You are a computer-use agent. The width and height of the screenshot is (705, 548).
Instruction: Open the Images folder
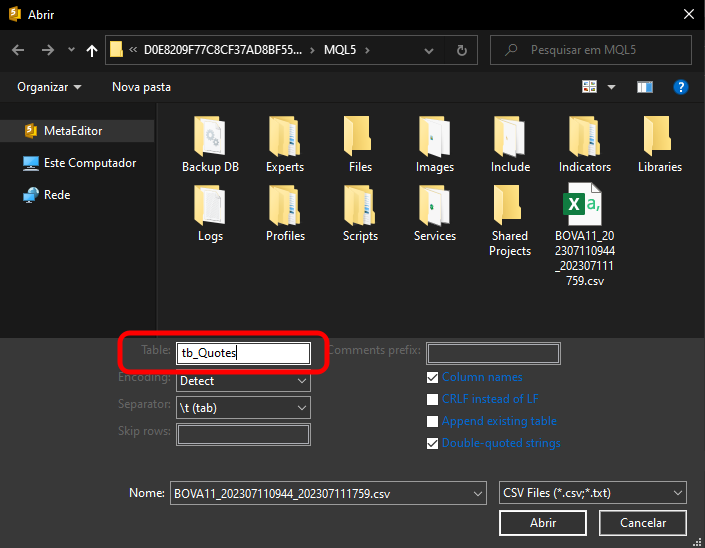point(434,144)
